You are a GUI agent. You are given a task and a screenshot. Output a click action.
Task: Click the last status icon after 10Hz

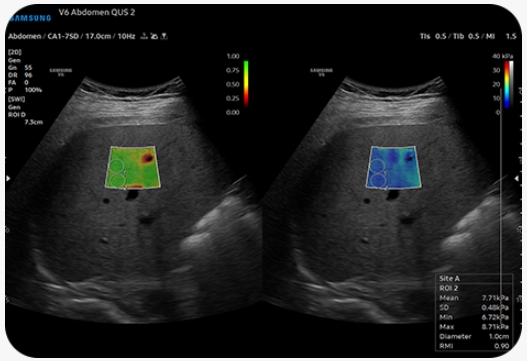coord(164,36)
